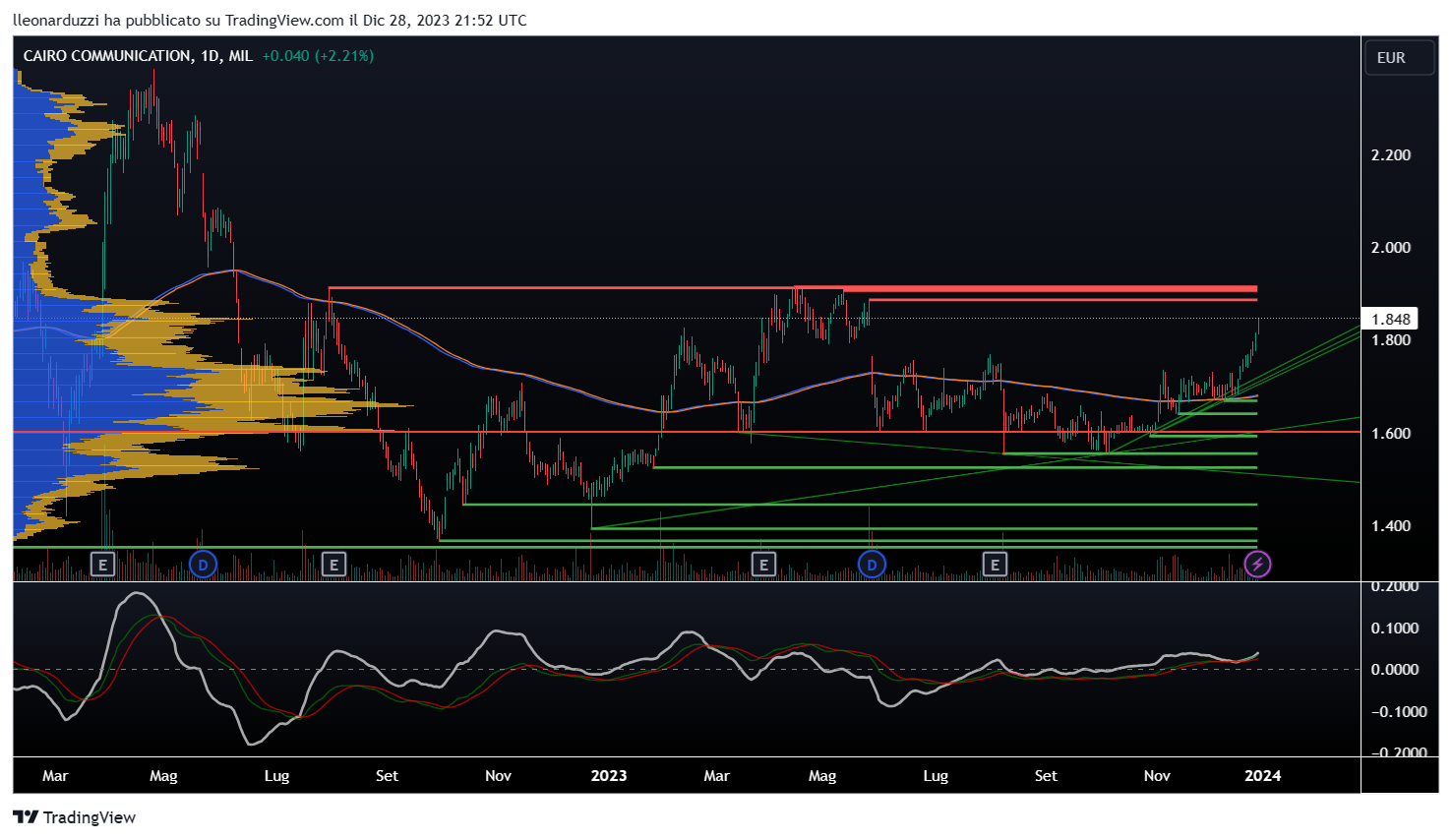Click the dividend D marker before Lug 2022
This screenshot has height=840, width=1452.
[203, 565]
